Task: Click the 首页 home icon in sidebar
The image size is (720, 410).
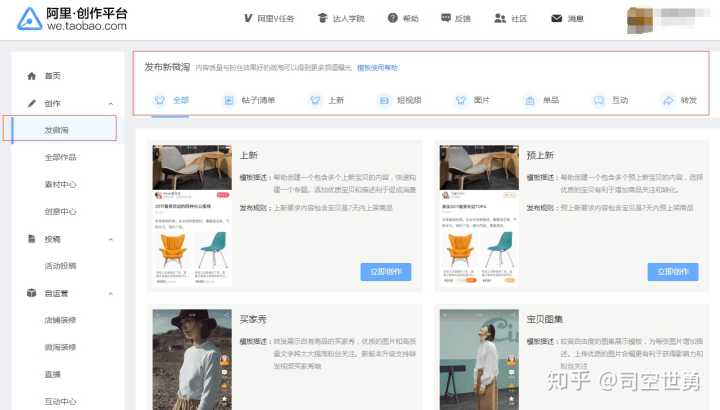Action: pos(32,76)
